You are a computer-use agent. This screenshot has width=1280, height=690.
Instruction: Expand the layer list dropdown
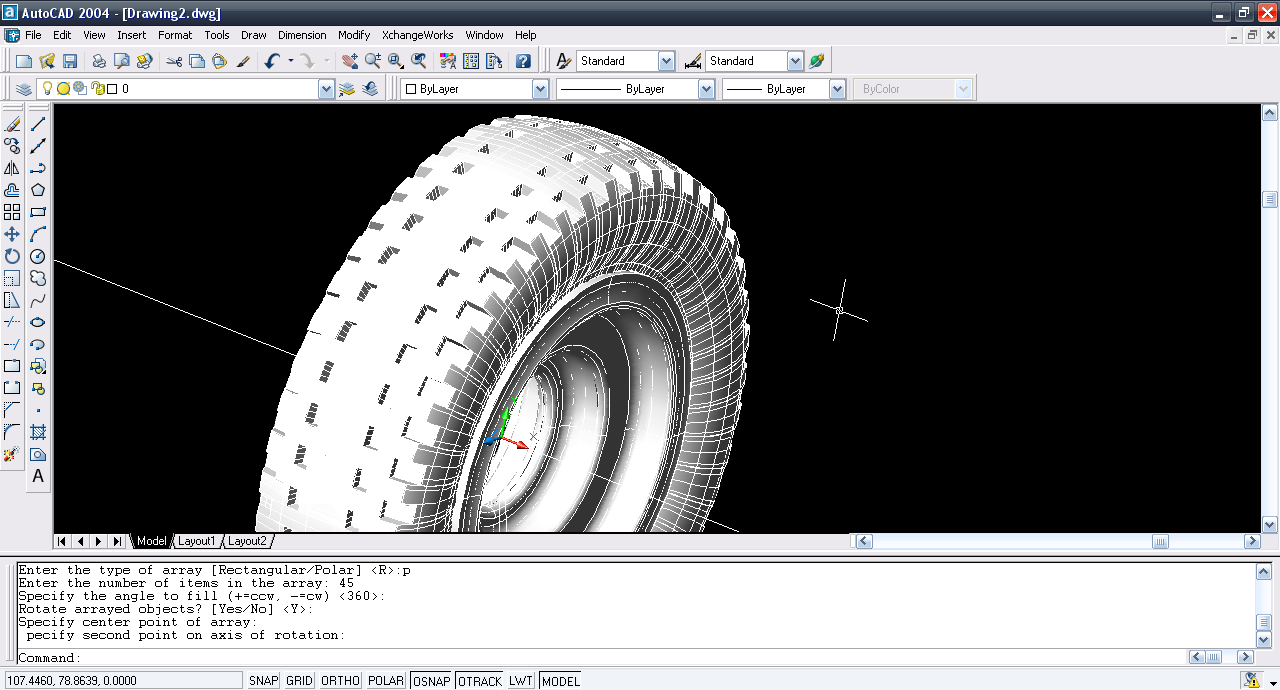[326, 89]
